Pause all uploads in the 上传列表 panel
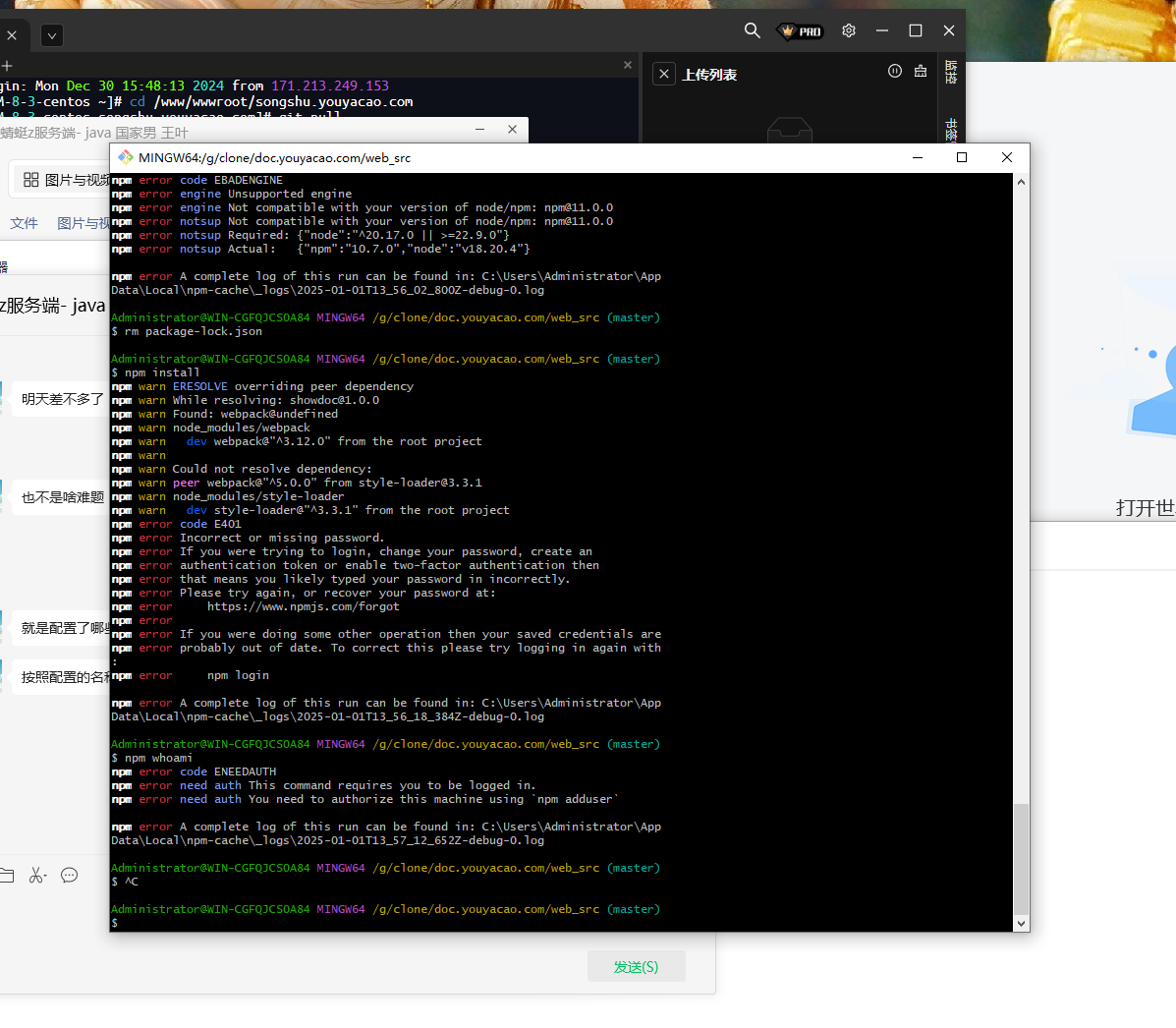 (x=894, y=73)
